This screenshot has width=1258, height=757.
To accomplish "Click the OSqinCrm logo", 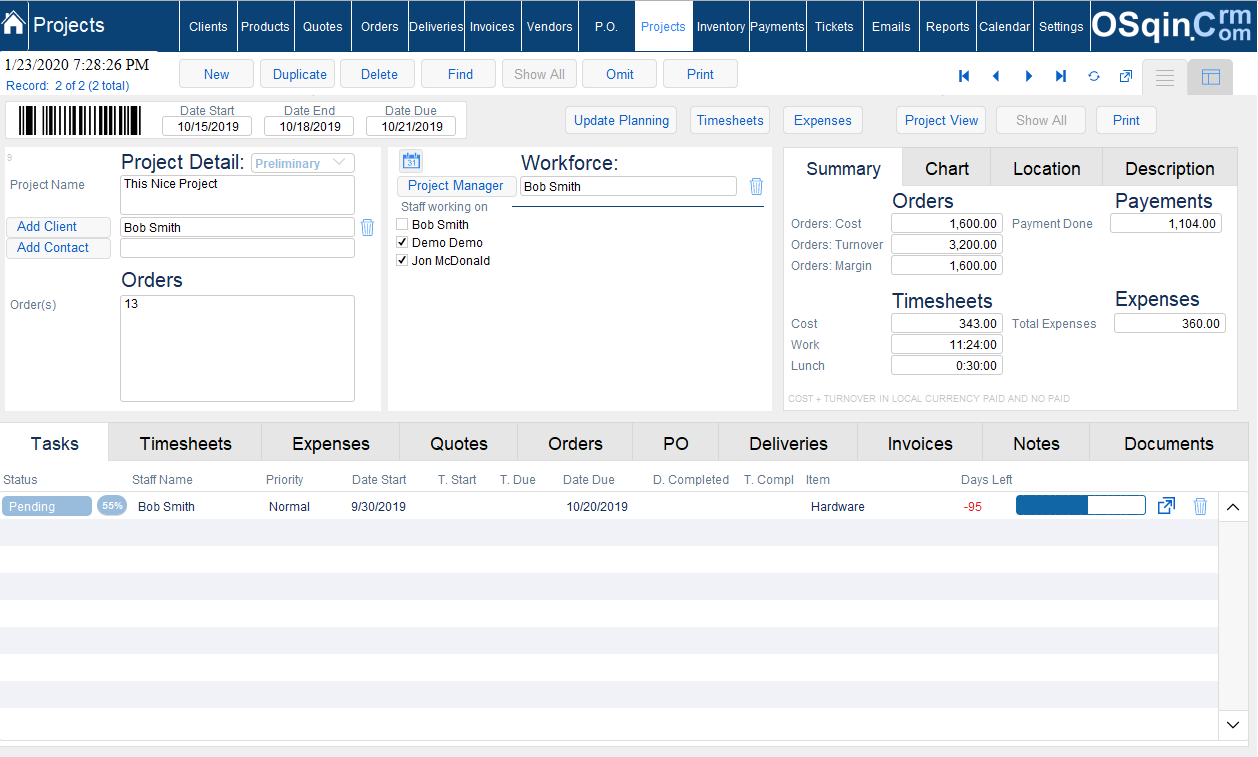I will pyautogui.click(x=1172, y=26).
